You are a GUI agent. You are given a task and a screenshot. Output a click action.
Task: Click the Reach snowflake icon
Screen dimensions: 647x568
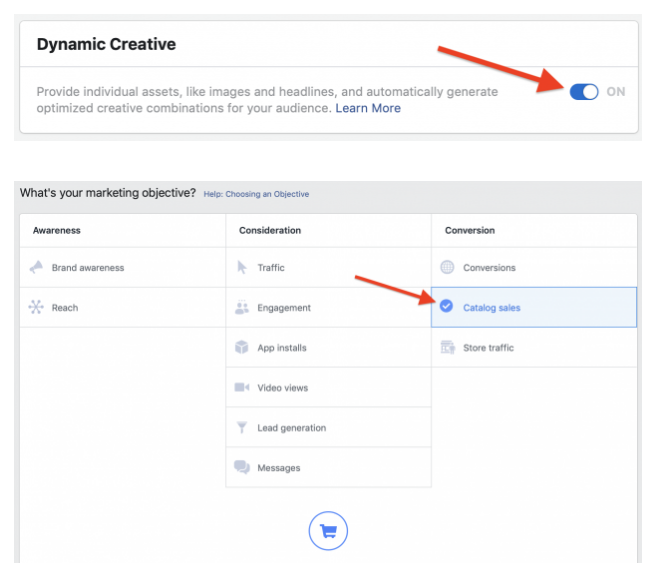click(36, 308)
